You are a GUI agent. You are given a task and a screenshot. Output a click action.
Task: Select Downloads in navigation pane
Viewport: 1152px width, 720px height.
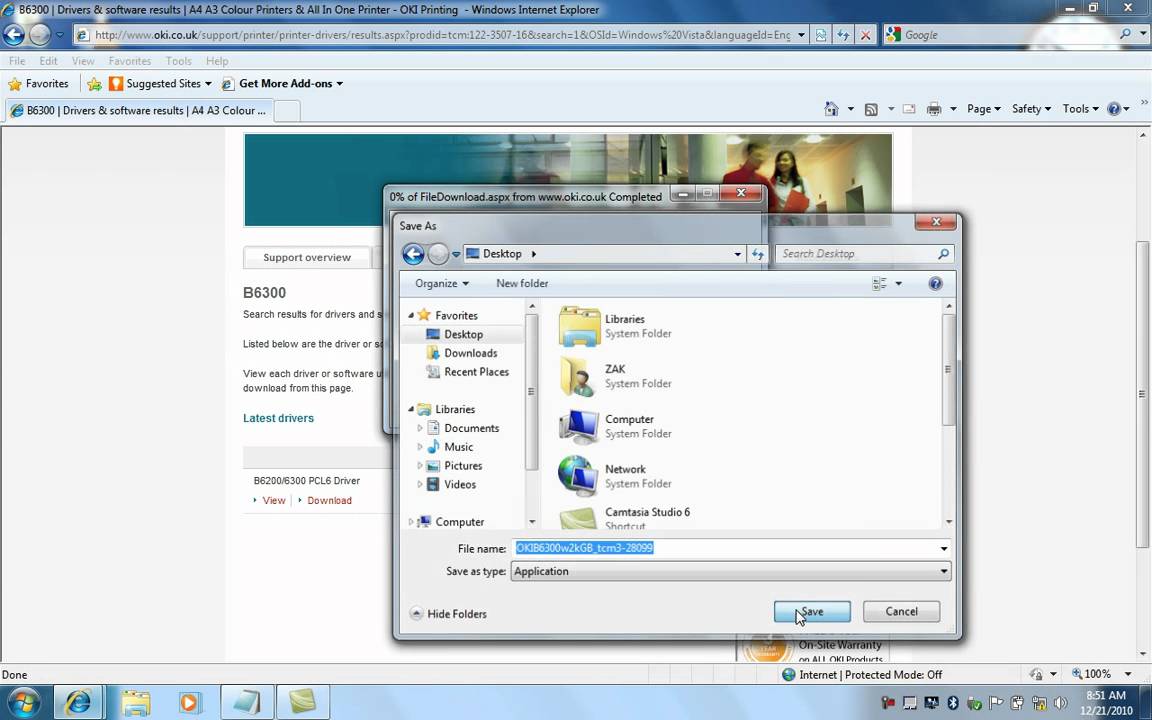(470, 353)
